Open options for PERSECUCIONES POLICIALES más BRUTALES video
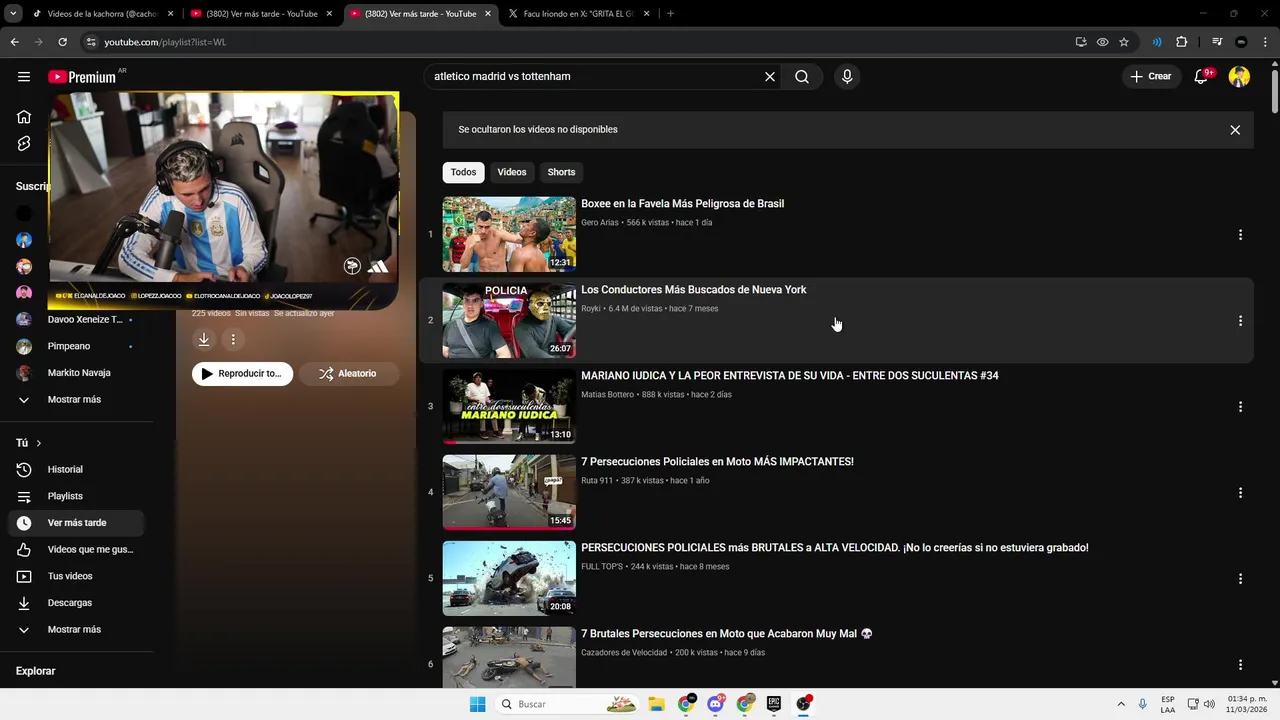The image size is (1280, 720). pyautogui.click(x=1240, y=579)
